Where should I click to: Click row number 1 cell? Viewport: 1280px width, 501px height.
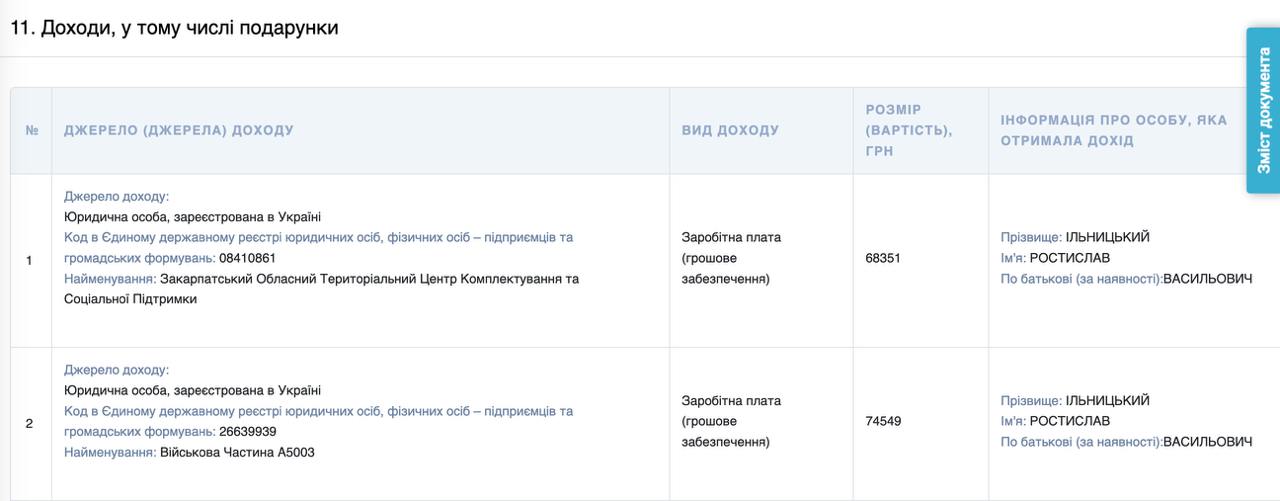30,260
